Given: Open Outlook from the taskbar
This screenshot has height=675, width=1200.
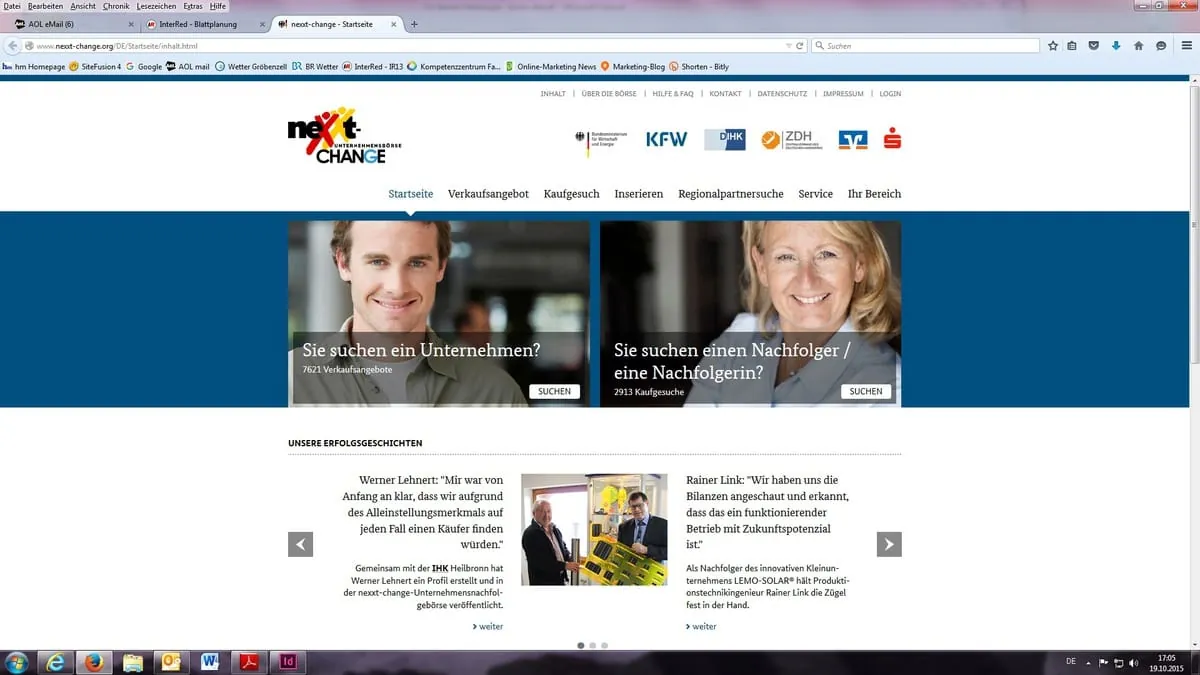Looking at the screenshot, I should (x=171, y=661).
